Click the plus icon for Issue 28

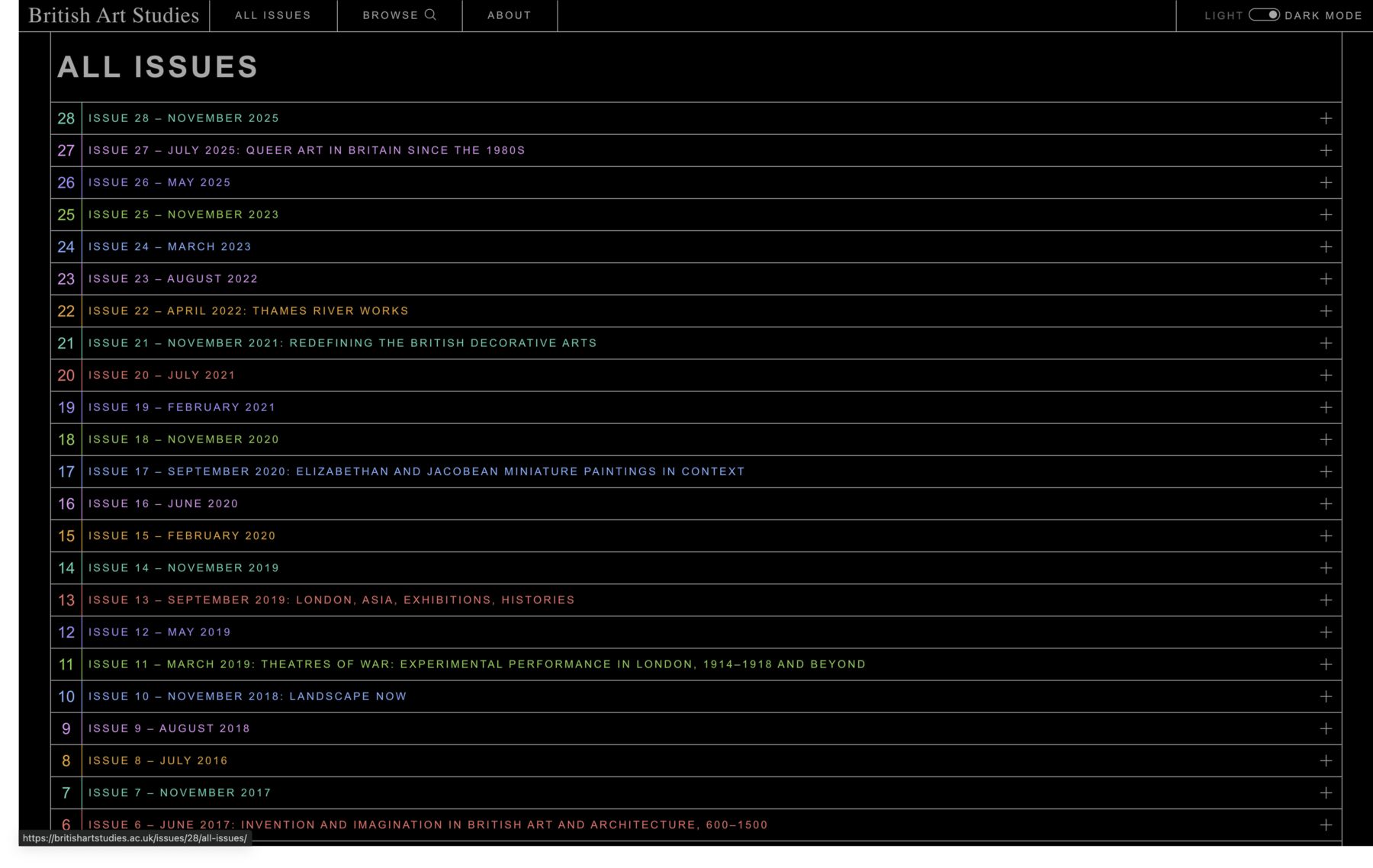[x=1326, y=118]
